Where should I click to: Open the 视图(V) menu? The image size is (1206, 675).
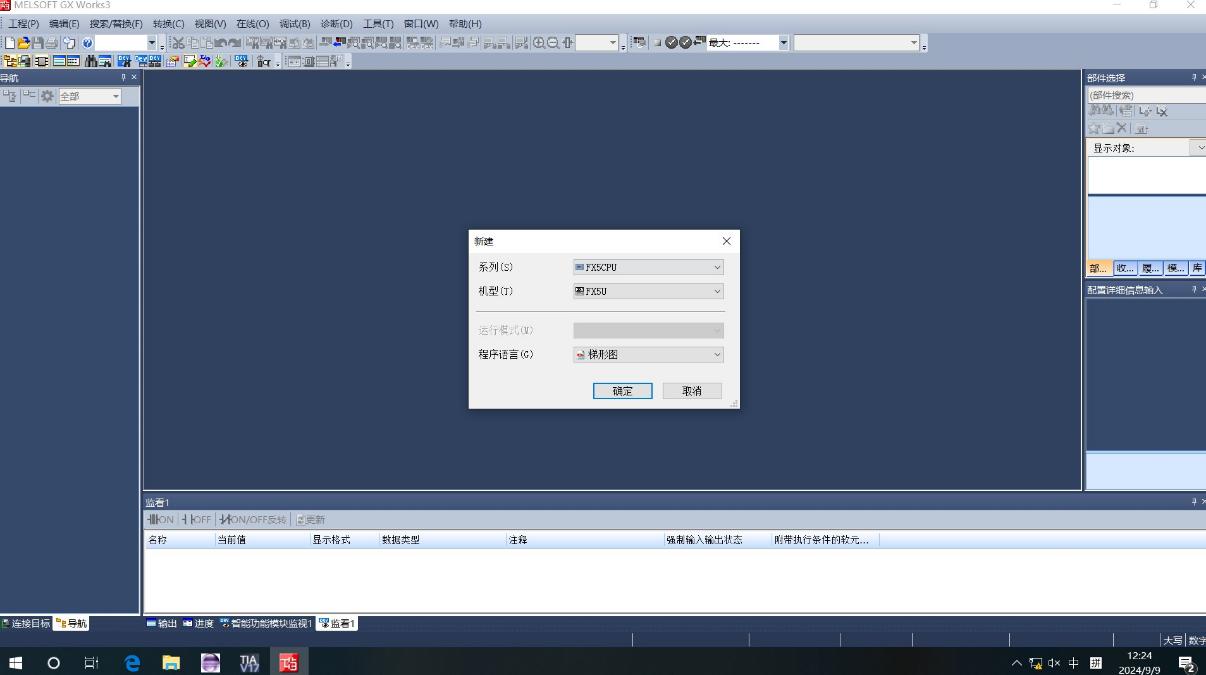210,23
